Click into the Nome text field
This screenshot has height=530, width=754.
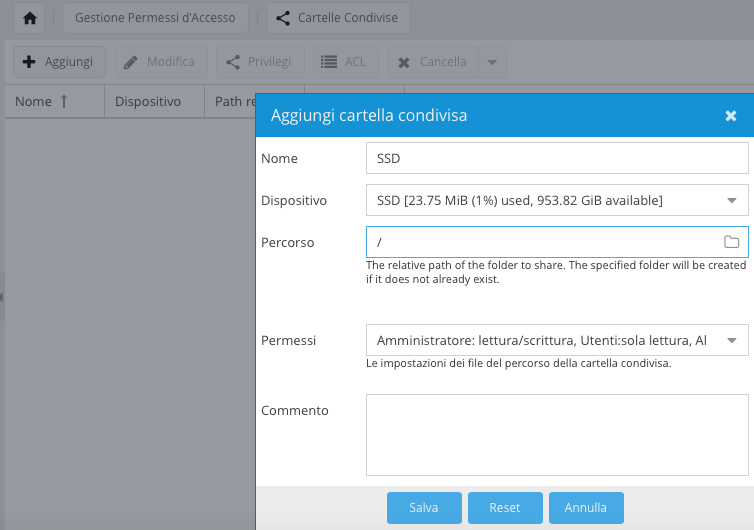click(x=557, y=158)
